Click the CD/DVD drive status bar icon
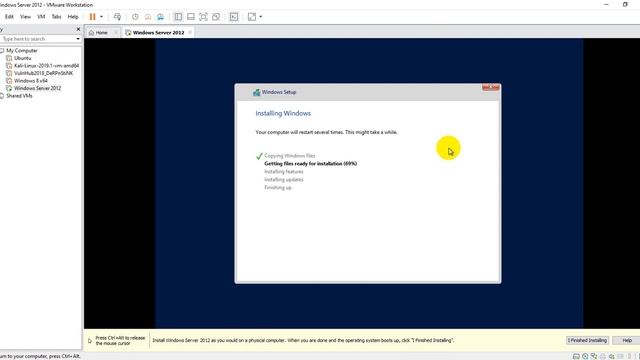Image resolution: width=640 pixels, height=360 pixels. [x=585, y=356]
